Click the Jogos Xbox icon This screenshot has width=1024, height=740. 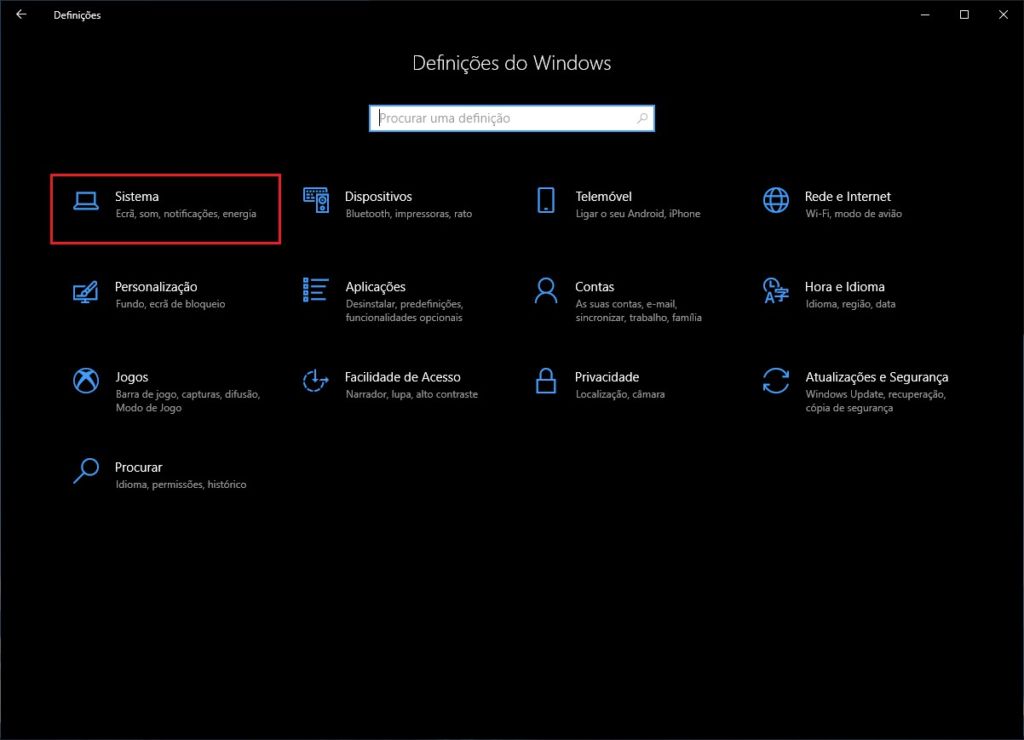86,381
